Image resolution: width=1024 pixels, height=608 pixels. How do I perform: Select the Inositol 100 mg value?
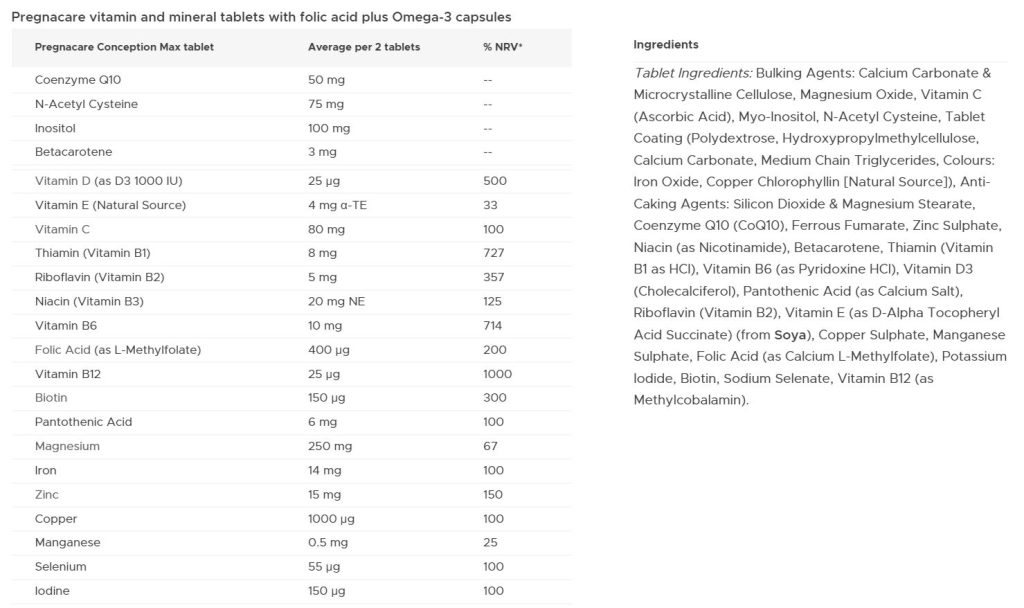click(328, 128)
